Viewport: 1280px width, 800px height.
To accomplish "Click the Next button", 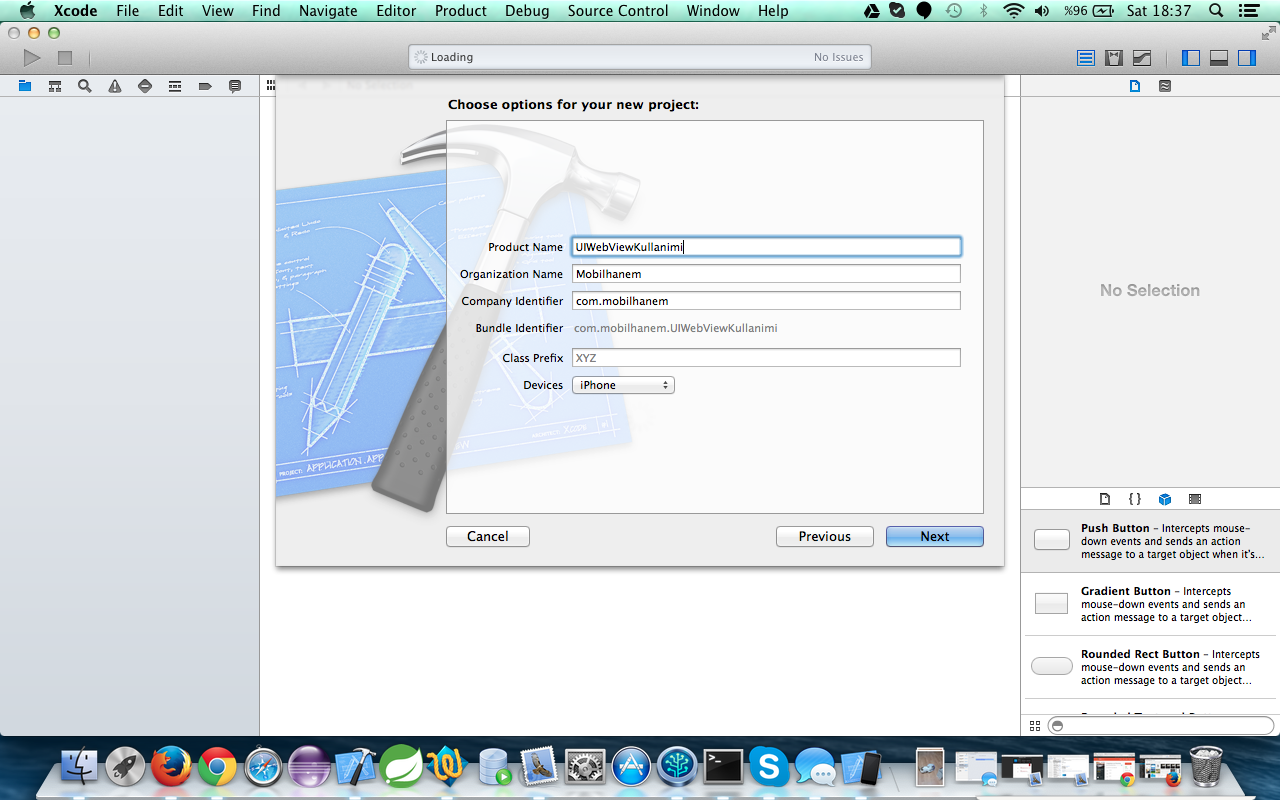I will pyautogui.click(x=935, y=536).
